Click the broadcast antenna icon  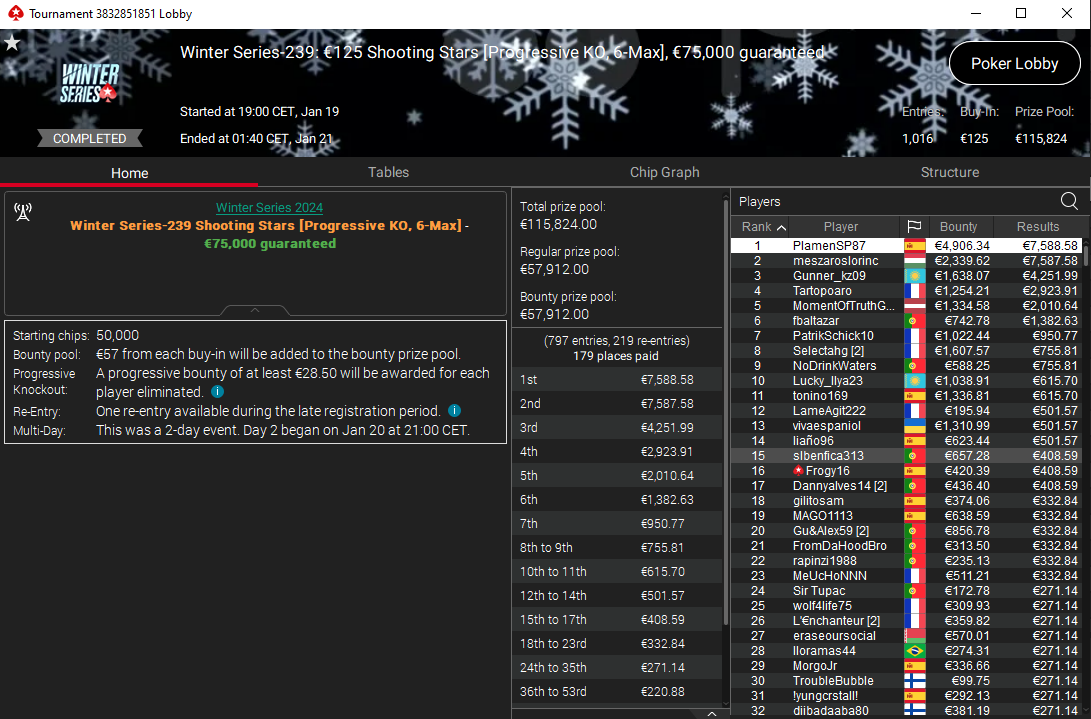(x=23, y=212)
